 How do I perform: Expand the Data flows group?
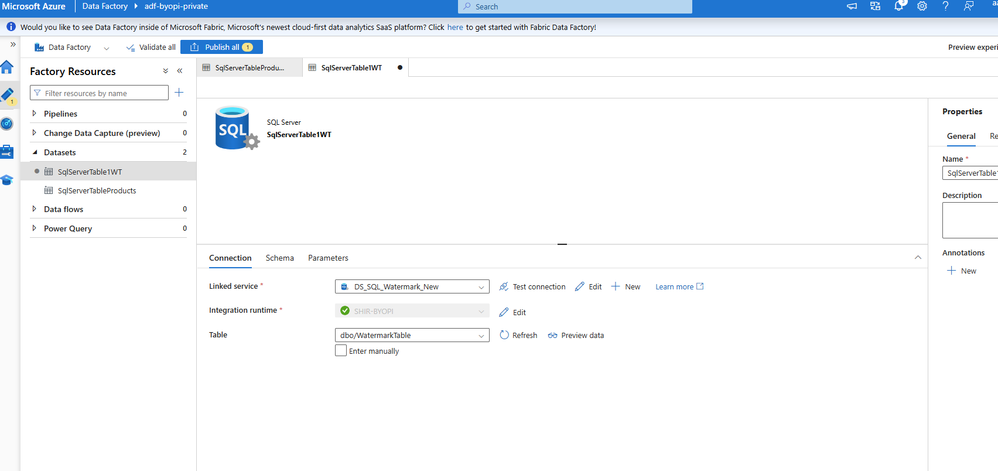(x=34, y=209)
